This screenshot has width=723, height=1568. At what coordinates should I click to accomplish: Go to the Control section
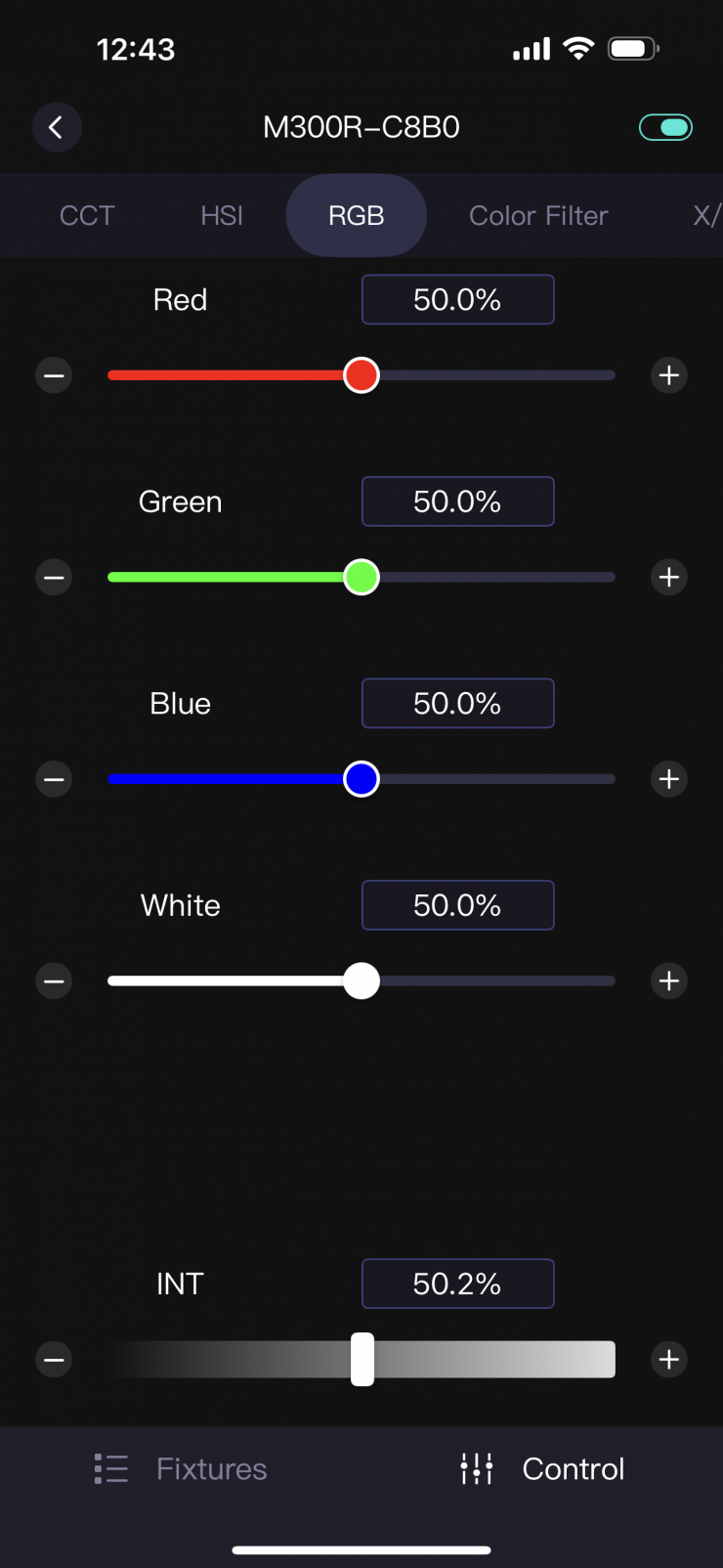click(x=543, y=1468)
